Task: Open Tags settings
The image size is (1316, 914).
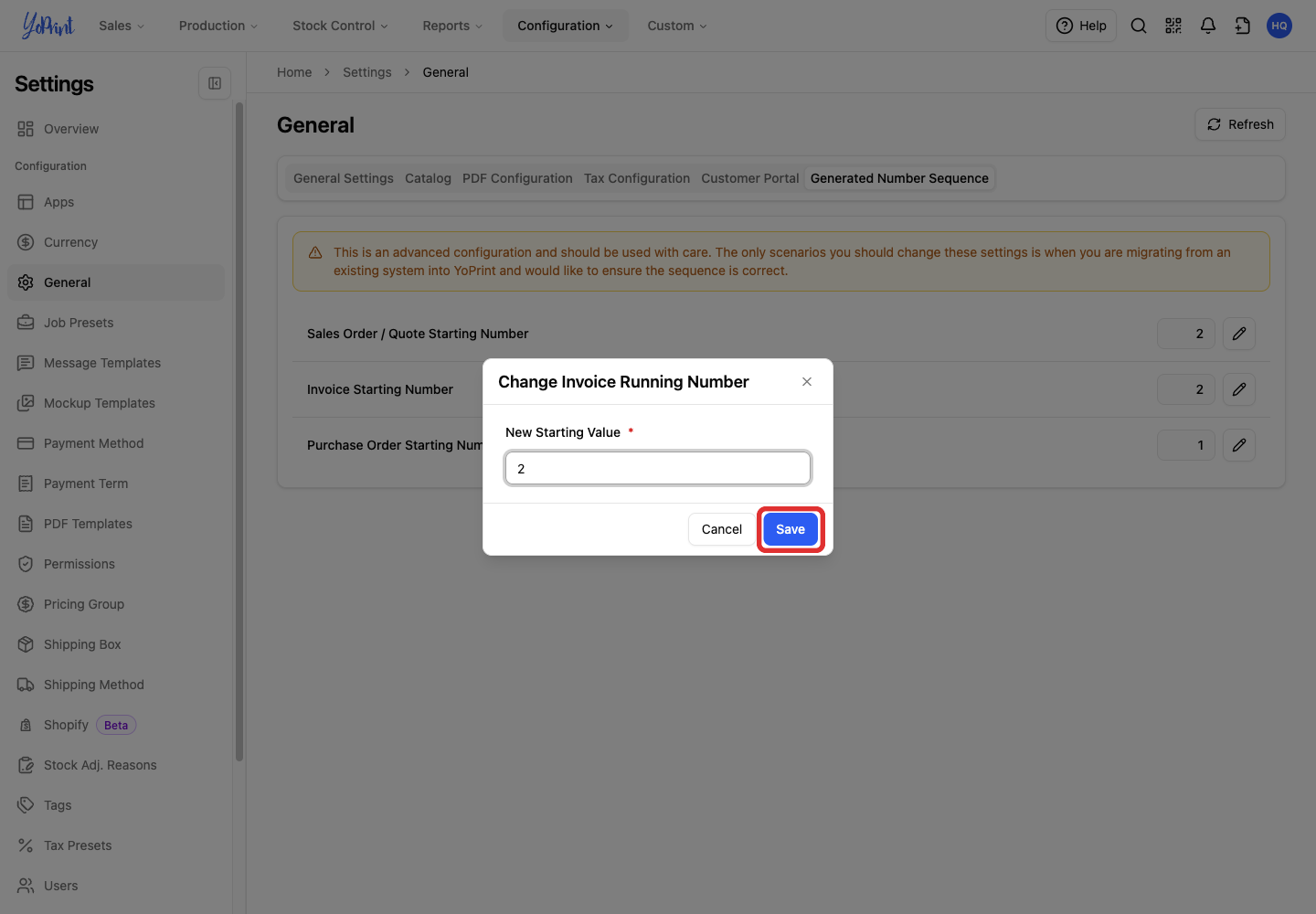Action: coord(116,805)
